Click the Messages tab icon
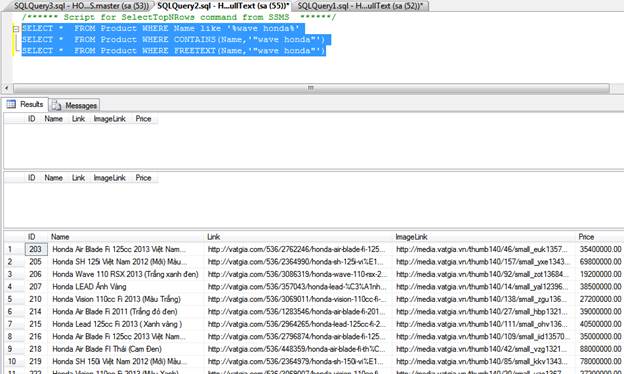The image size is (624, 374). (x=57, y=105)
